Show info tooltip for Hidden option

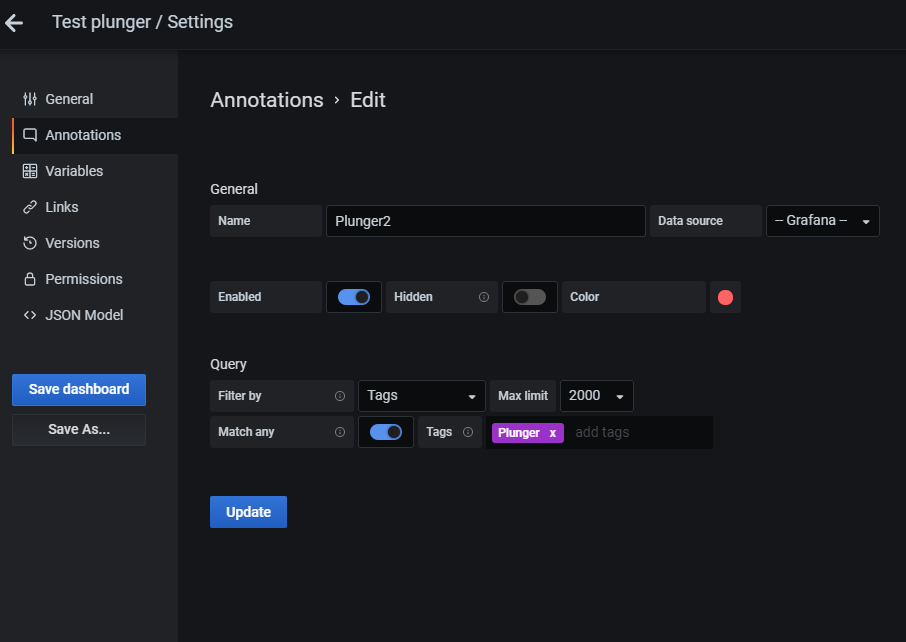tap(484, 297)
